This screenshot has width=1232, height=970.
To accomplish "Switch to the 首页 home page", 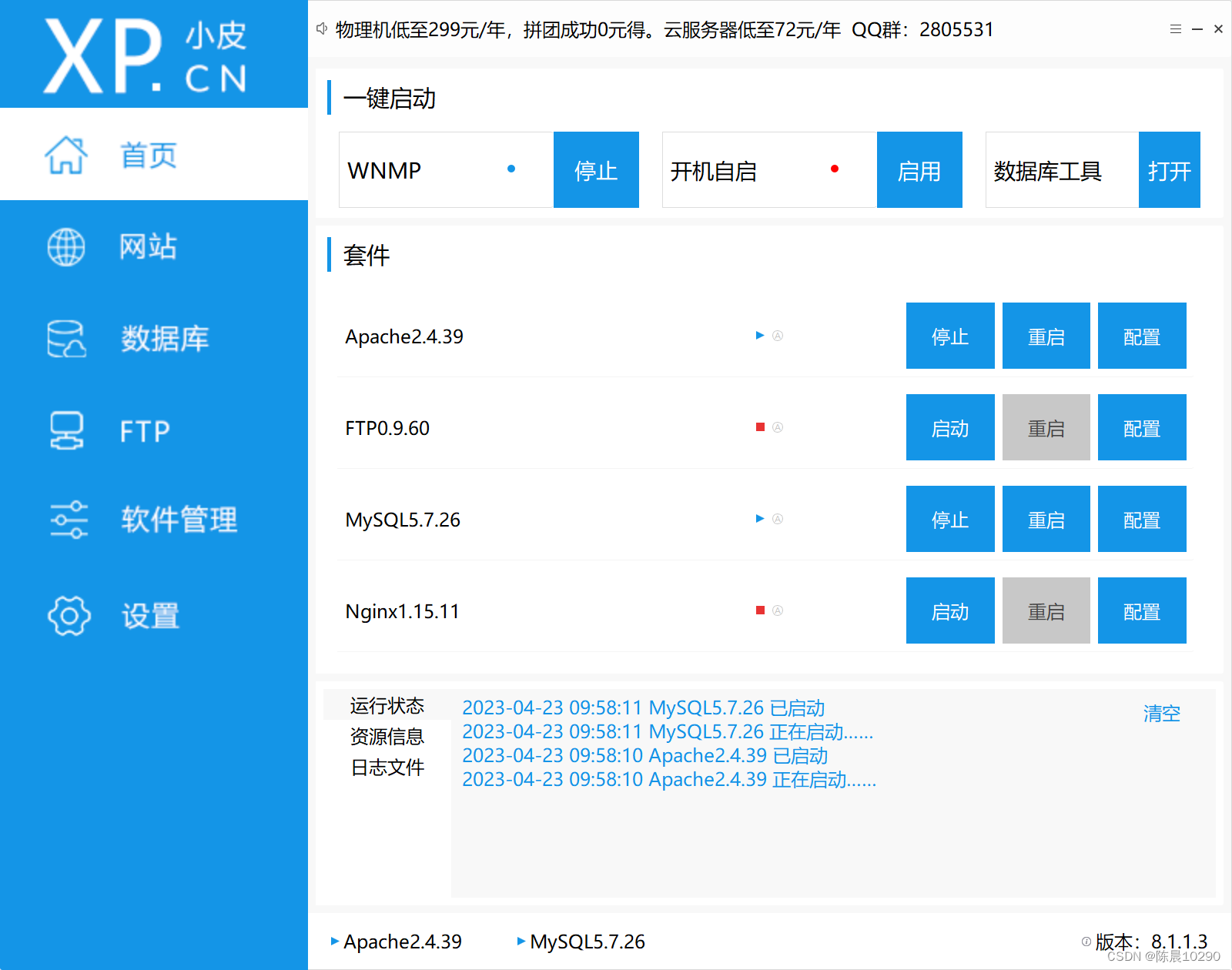I will (x=146, y=155).
